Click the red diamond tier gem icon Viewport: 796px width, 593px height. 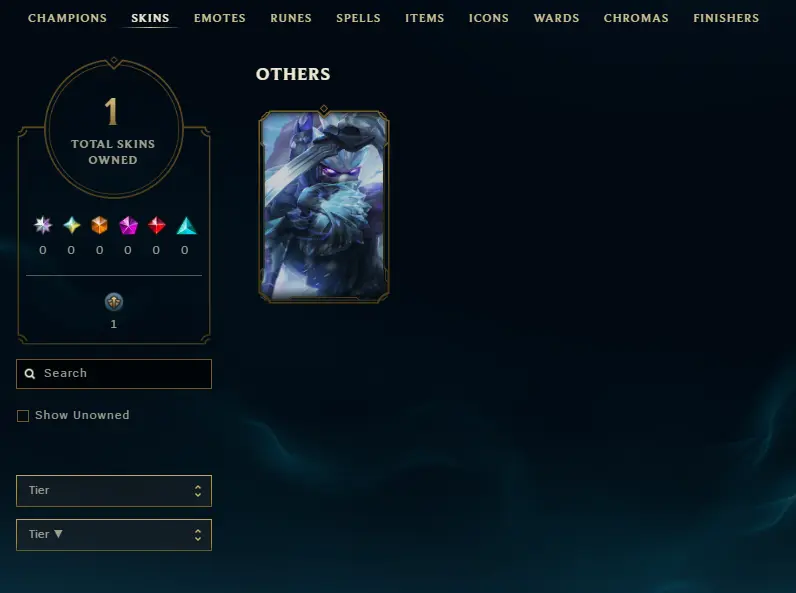156,225
